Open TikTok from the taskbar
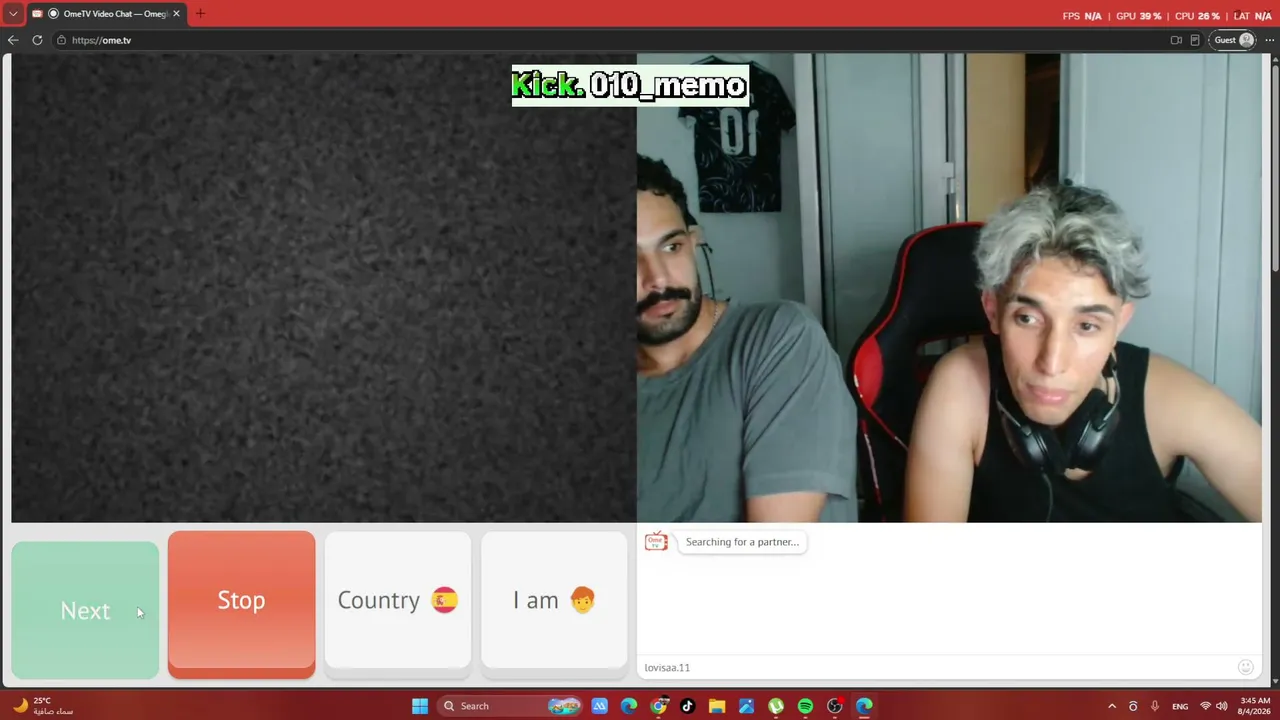Image resolution: width=1280 pixels, height=720 pixels. (687, 706)
